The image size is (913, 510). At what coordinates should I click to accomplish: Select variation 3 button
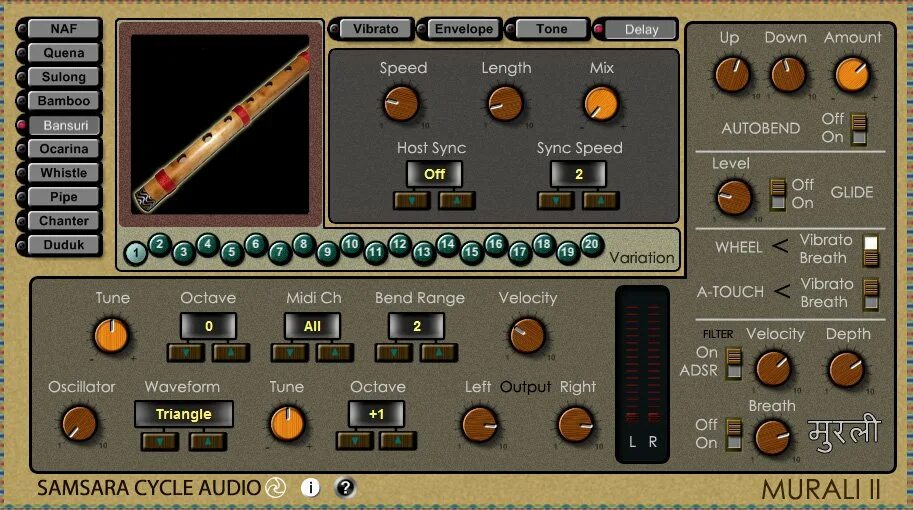(x=183, y=253)
